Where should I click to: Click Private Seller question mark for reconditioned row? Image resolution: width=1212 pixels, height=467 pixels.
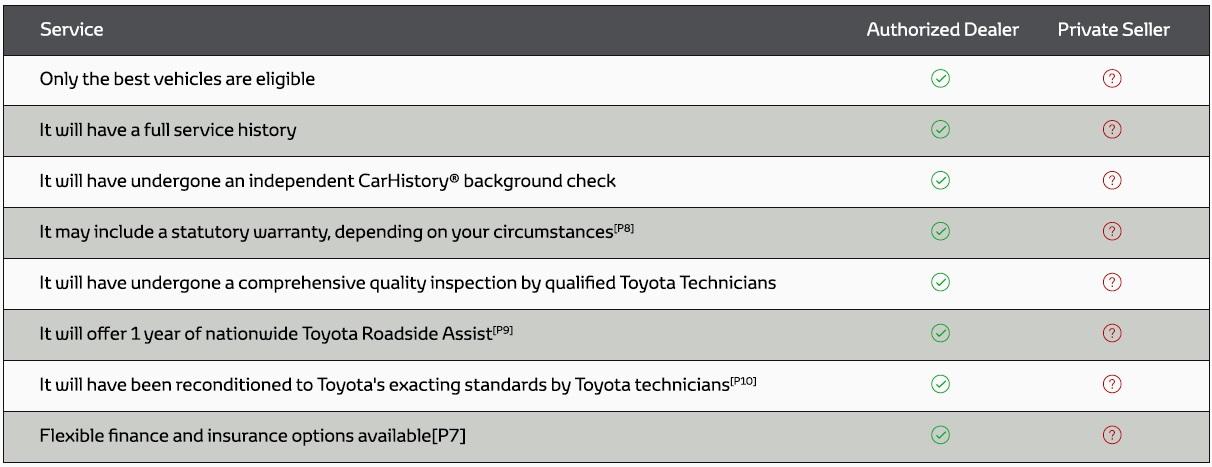(1111, 384)
